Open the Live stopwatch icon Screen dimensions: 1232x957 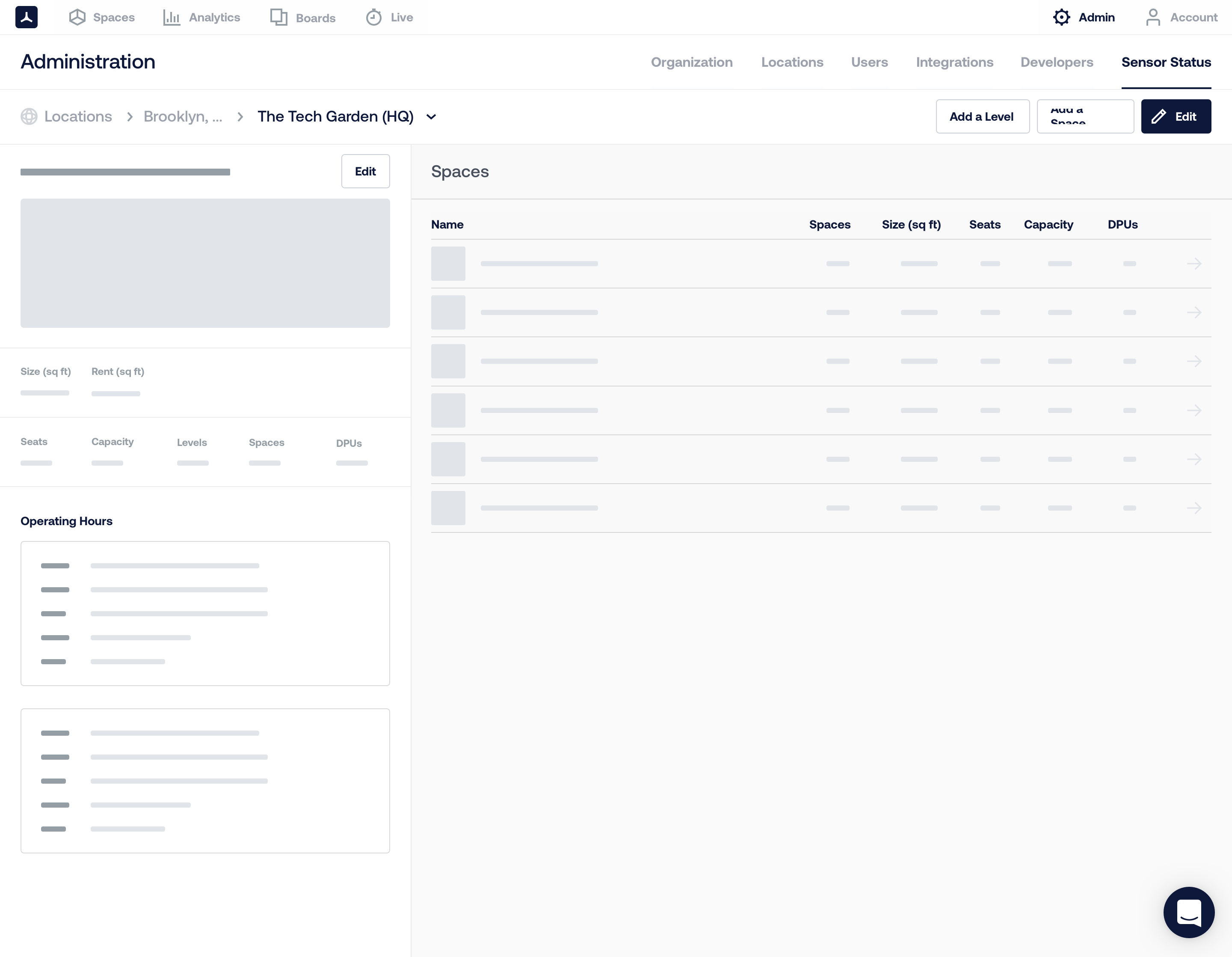tap(373, 17)
